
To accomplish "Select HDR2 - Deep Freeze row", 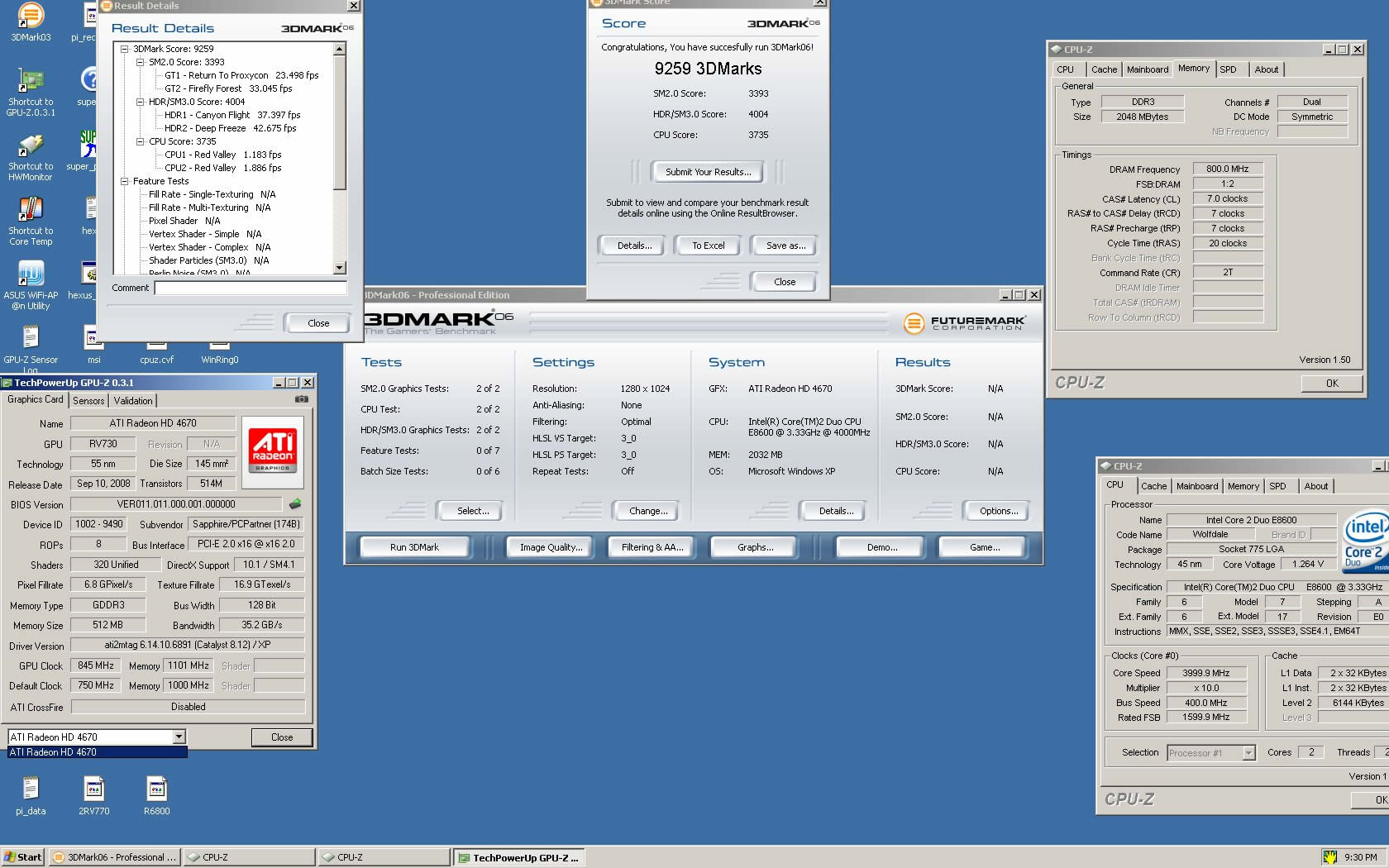I will coord(230,128).
